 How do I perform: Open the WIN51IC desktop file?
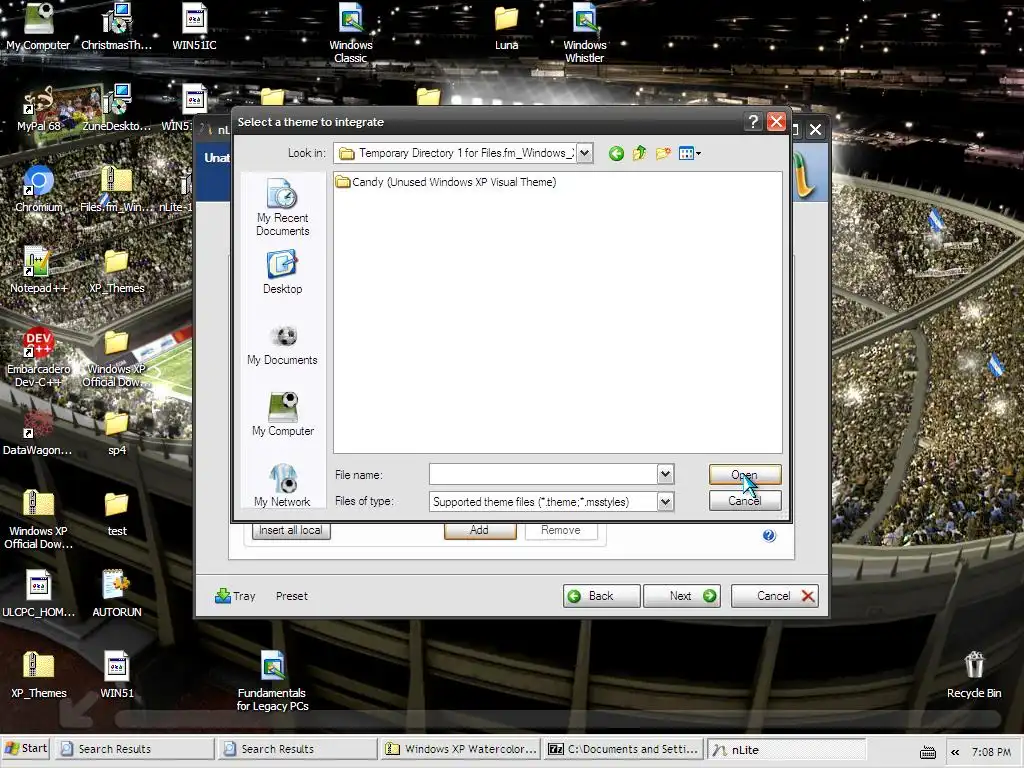[x=194, y=27]
